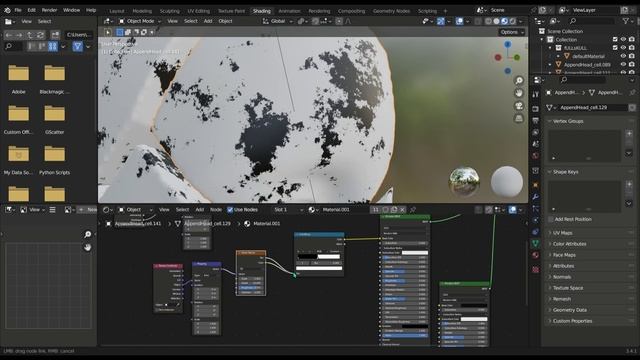The image size is (640, 360).
Task: Switch to the Shading workspace tab
Action: pyautogui.click(x=262, y=11)
